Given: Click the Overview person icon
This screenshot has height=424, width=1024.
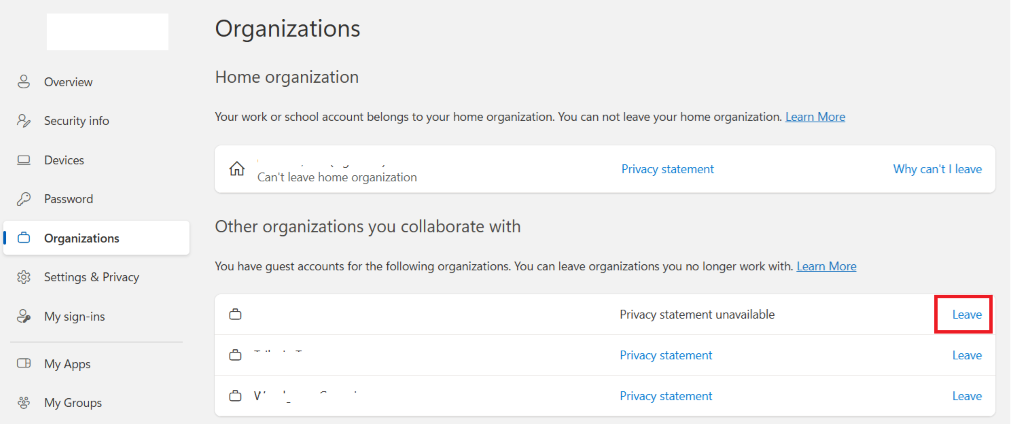Looking at the screenshot, I should [24, 82].
